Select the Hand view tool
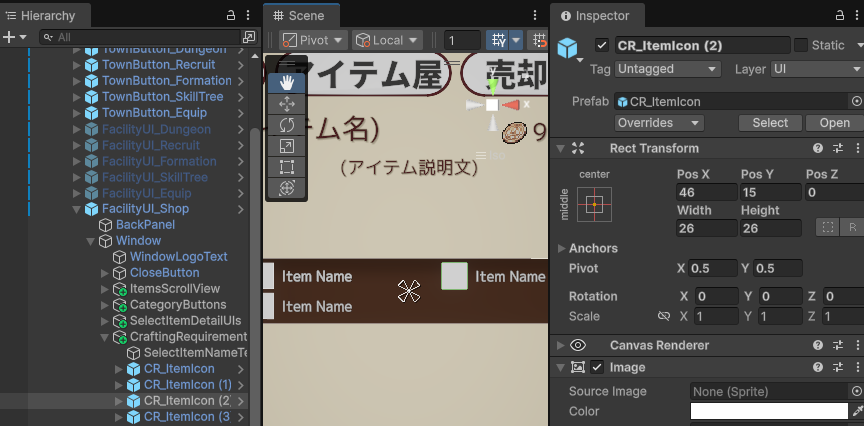This screenshot has width=864, height=426. [x=287, y=83]
